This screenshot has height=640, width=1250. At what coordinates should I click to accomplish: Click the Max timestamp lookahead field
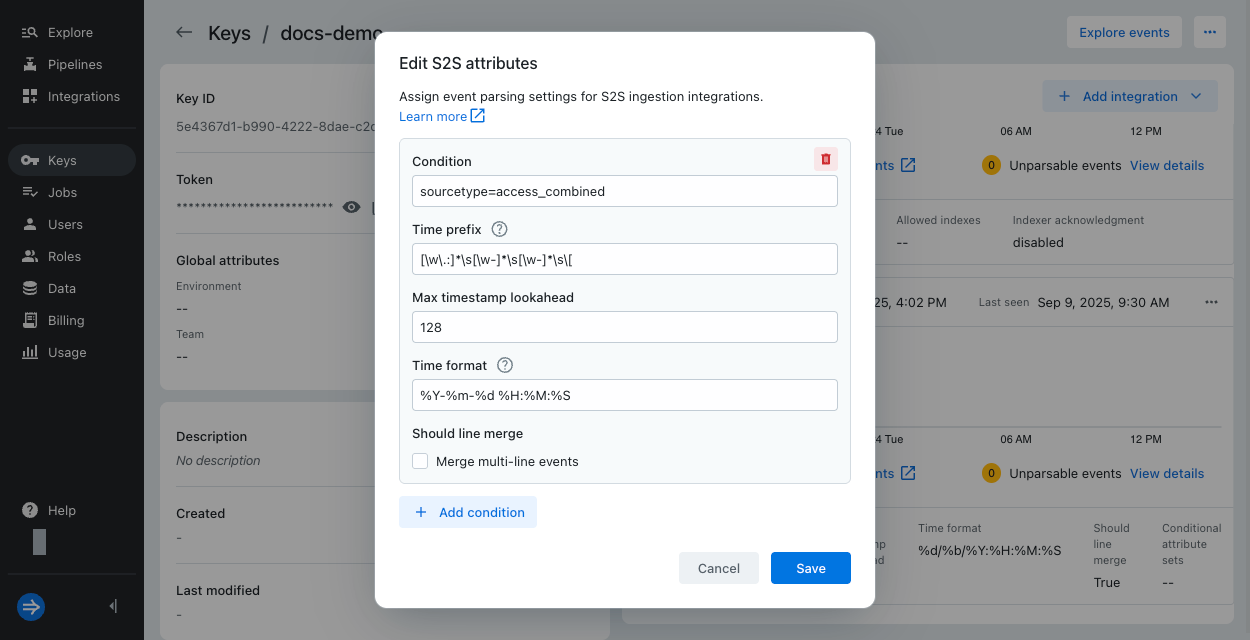point(624,327)
